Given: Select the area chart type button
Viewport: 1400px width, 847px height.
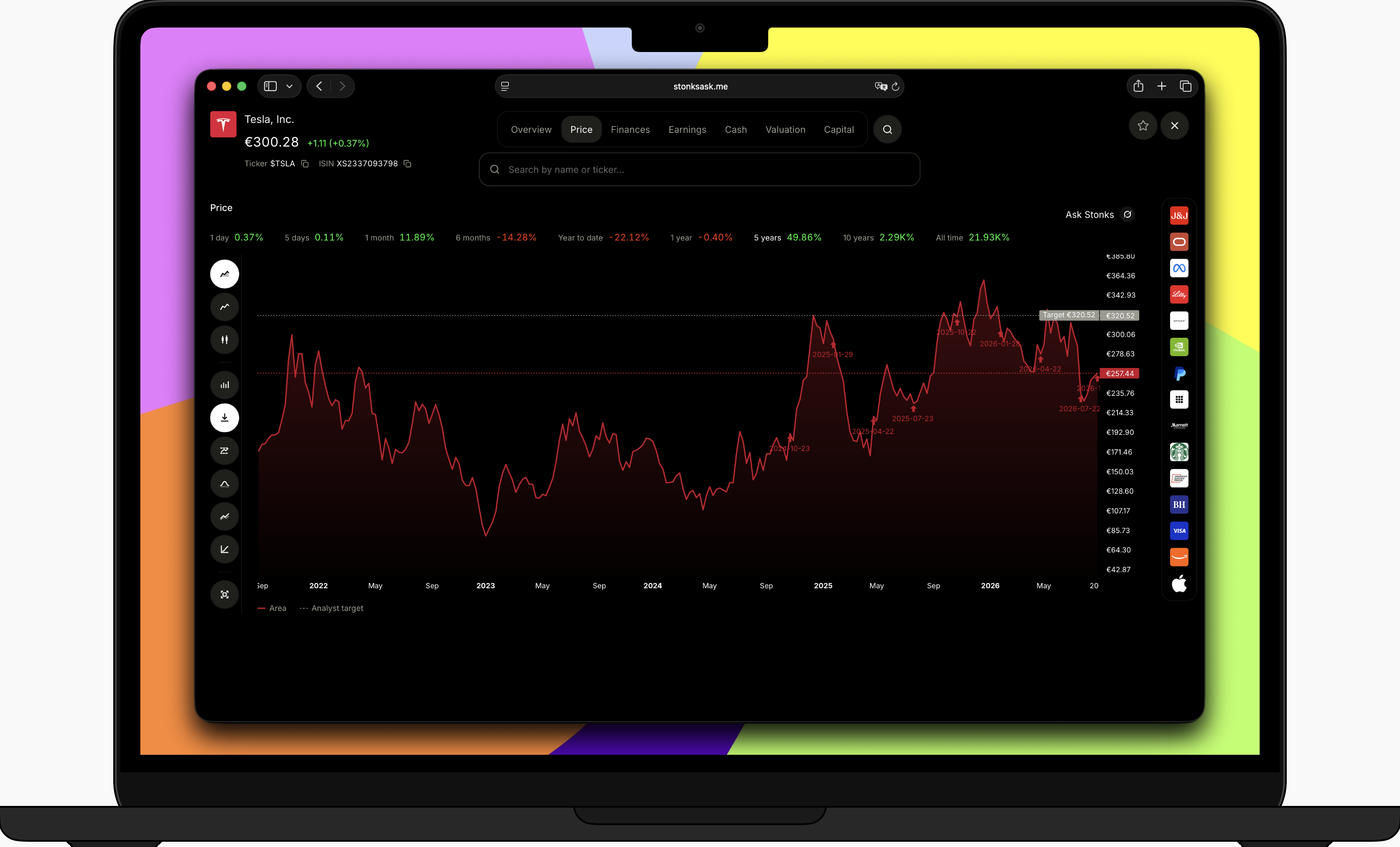Looking at the screenshot, I should 224,274.
